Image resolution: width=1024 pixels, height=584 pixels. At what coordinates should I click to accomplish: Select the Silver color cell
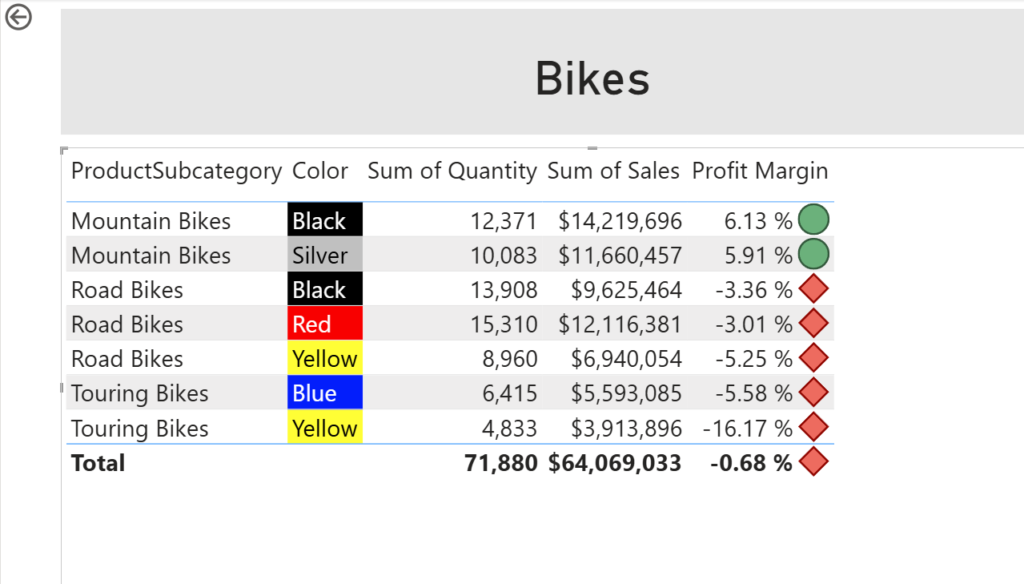tap(324, 255)
